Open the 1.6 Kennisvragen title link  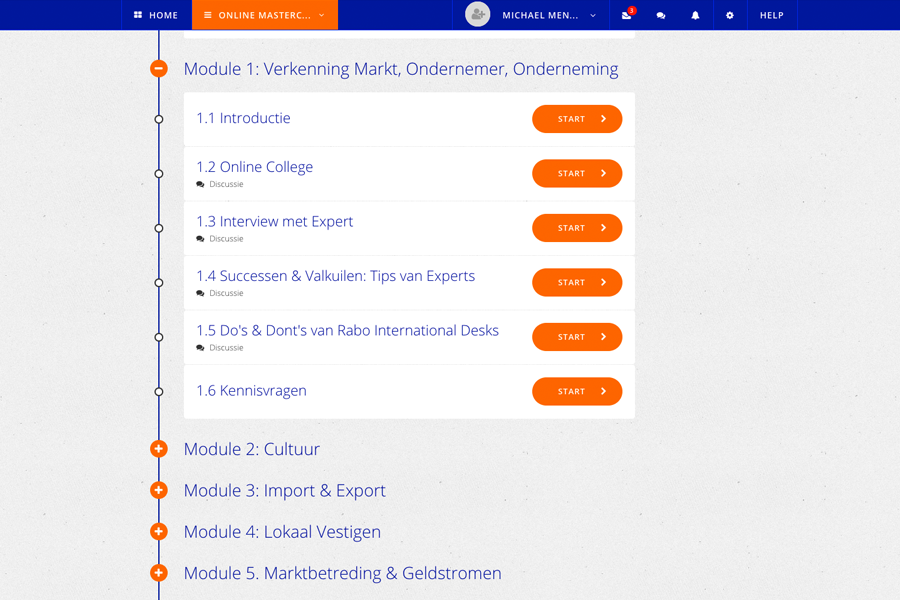[x=251, y=391]
